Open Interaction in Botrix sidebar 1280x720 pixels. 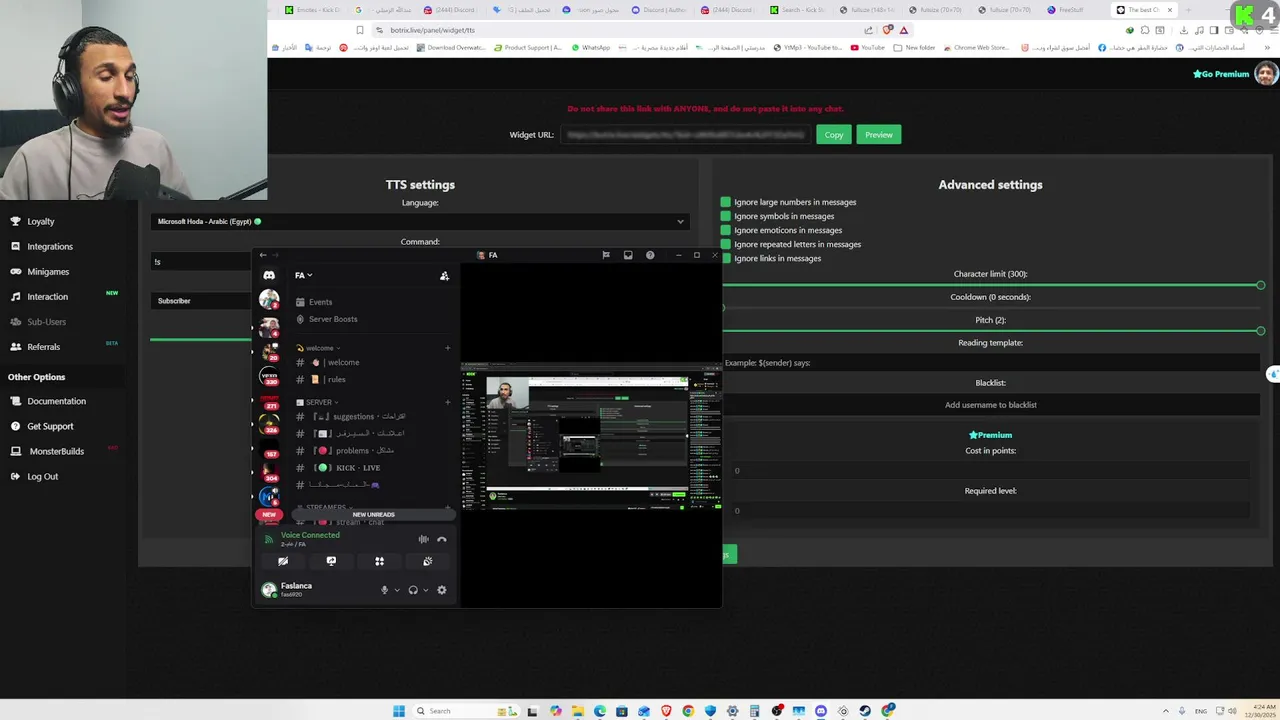pyautogui.click(x=47, y=296)
